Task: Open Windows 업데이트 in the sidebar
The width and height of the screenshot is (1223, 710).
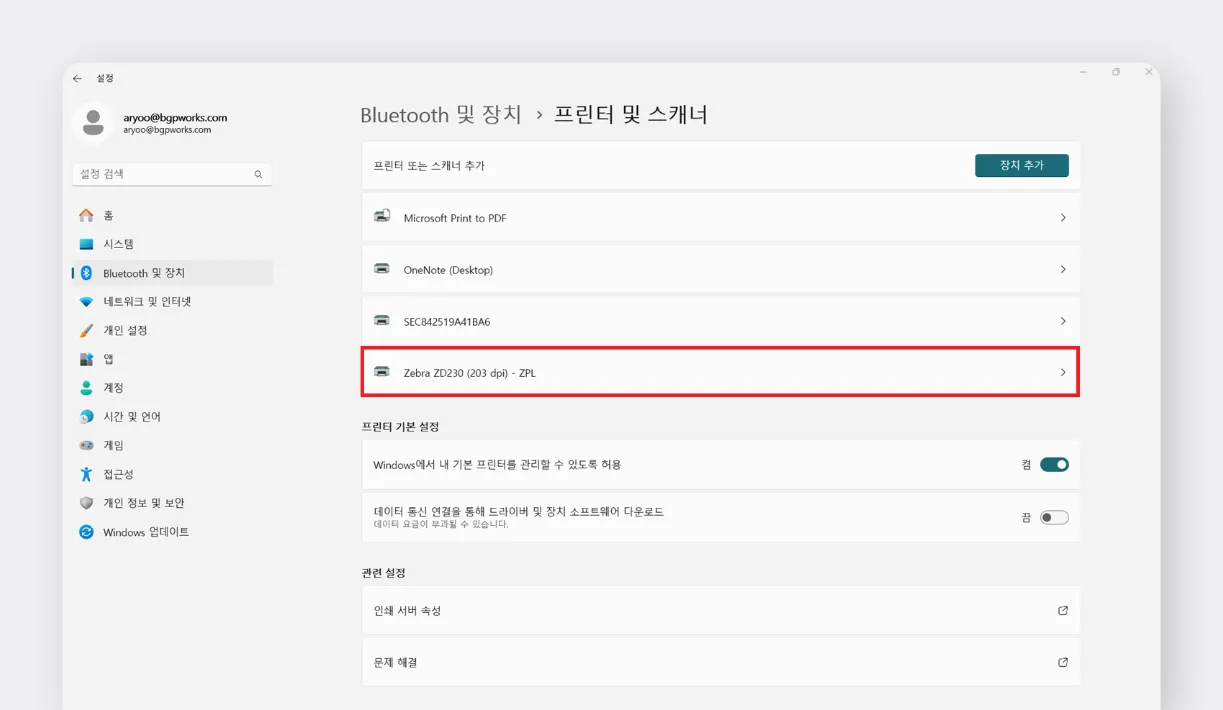Action: [x=172, y=532]
